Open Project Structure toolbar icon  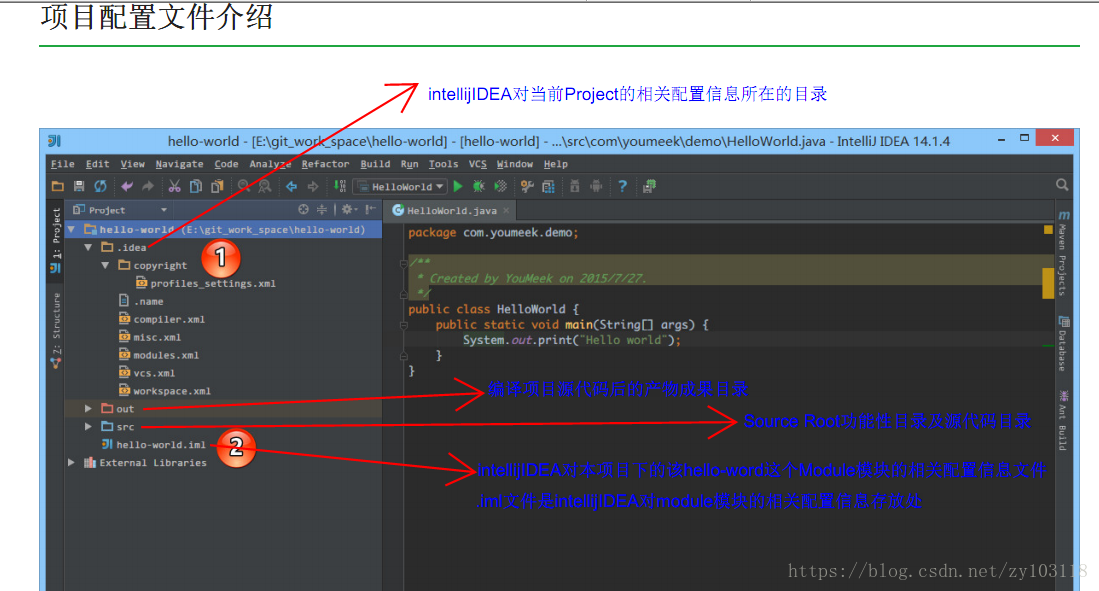(x=548, y=186)
